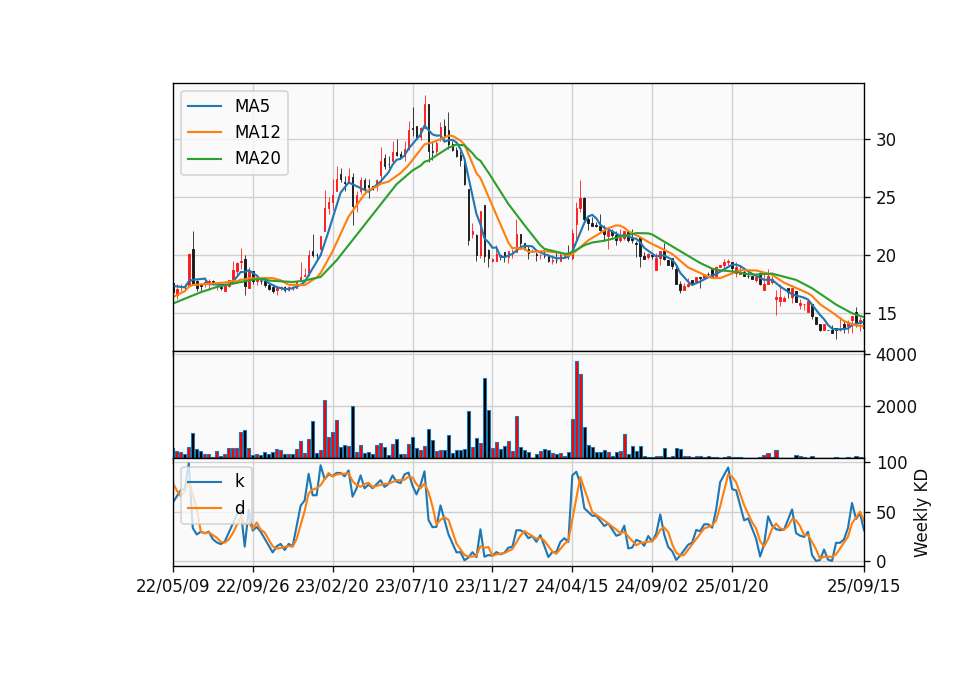Image resolution: width=960 pixels, height=690 pixels.
Task: Click the price axis value 20
Action: [885, 256]
